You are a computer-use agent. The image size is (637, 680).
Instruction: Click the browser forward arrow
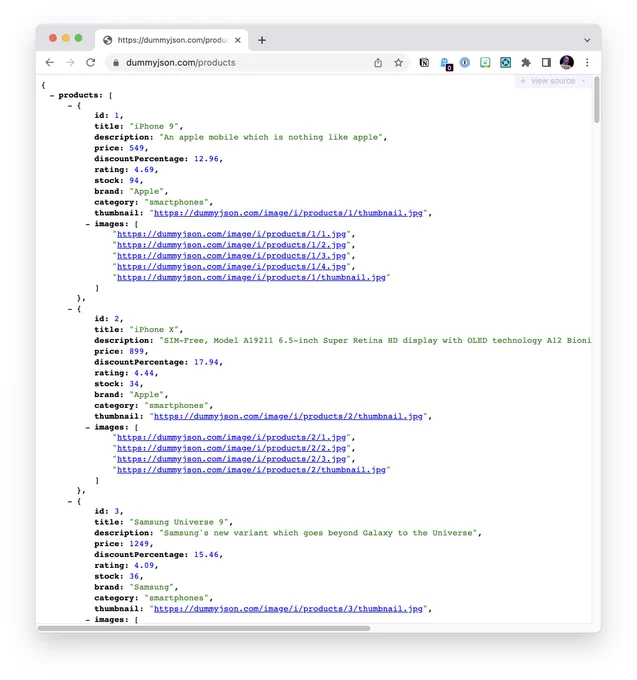tap(70, 62)
